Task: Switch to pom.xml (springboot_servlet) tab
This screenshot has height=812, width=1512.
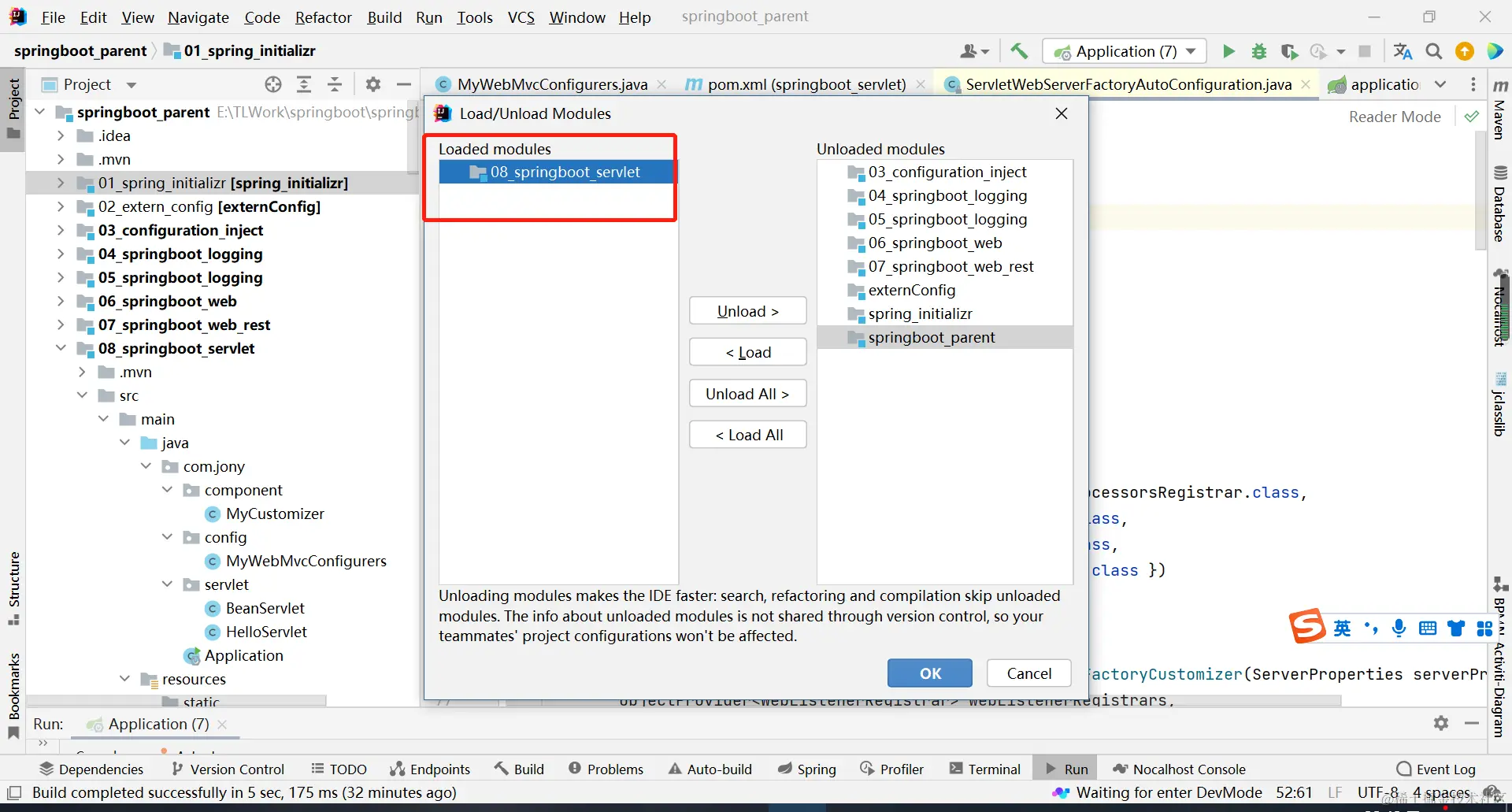Action: tap(806, 84)
